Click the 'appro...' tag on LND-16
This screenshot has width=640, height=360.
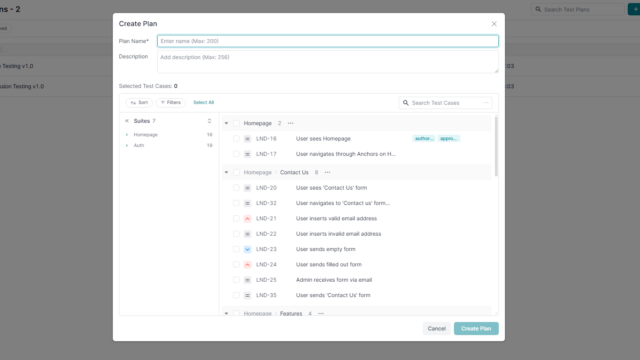[449, 139]
